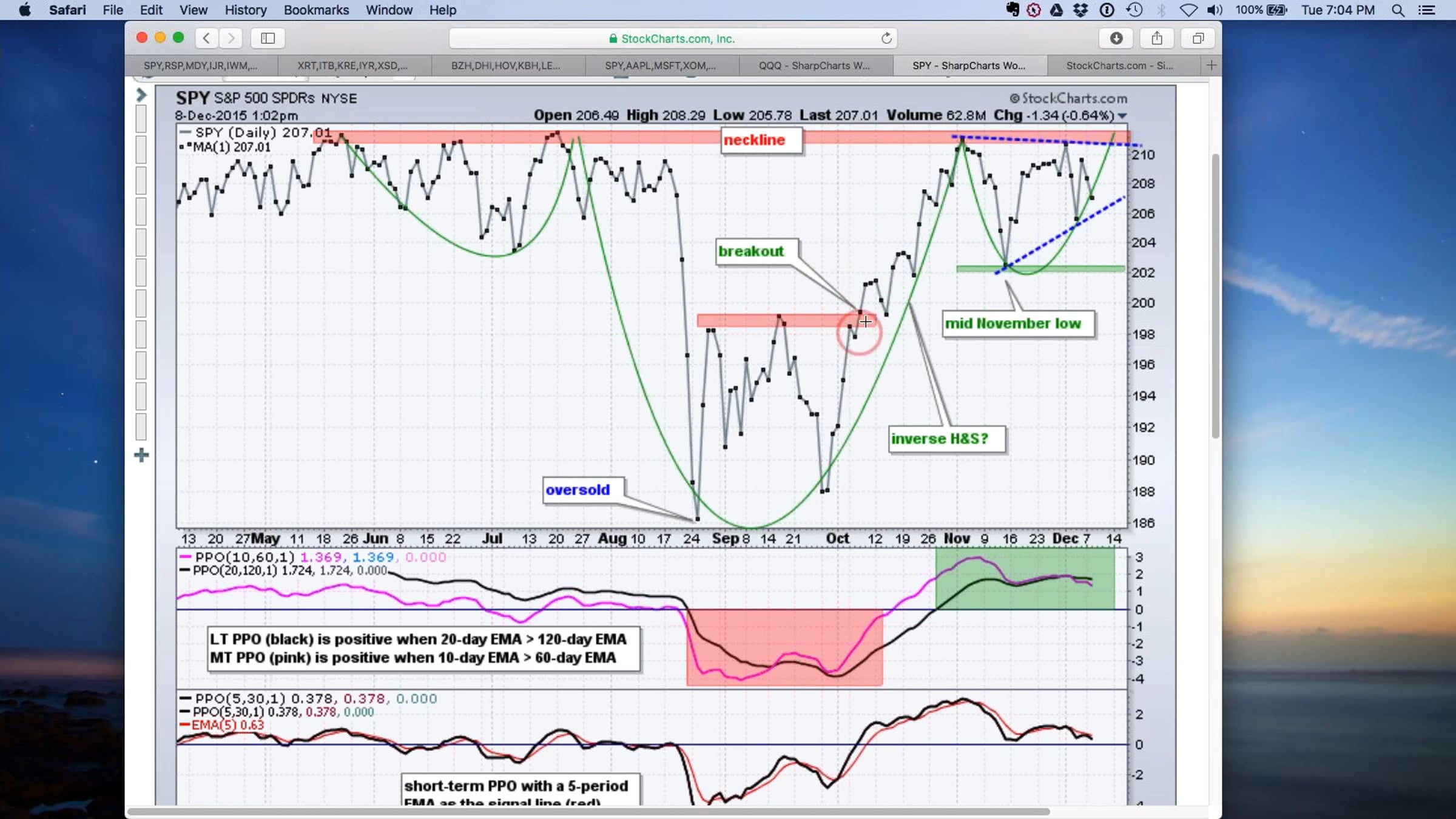Show all tabs overview icon
Viewport: 1456px width, 819px height.
pyautogui.click(x=1198, y=38)
